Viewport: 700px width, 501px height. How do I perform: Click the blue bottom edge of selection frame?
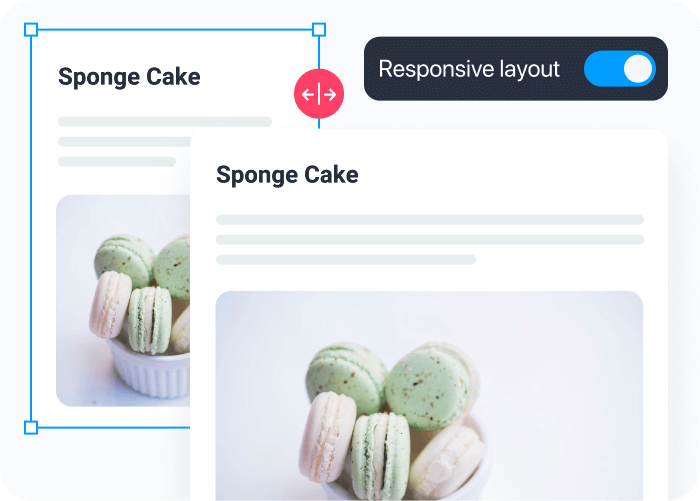(x=114, y=427)
